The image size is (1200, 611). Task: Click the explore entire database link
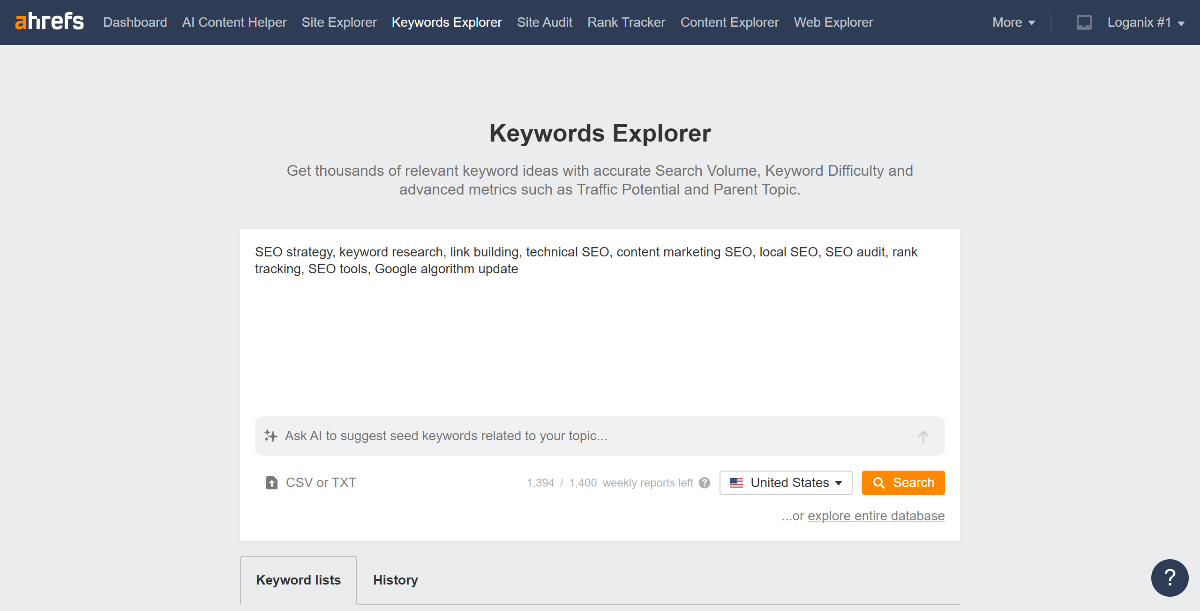pyautogui.click(x=876, y=516)
